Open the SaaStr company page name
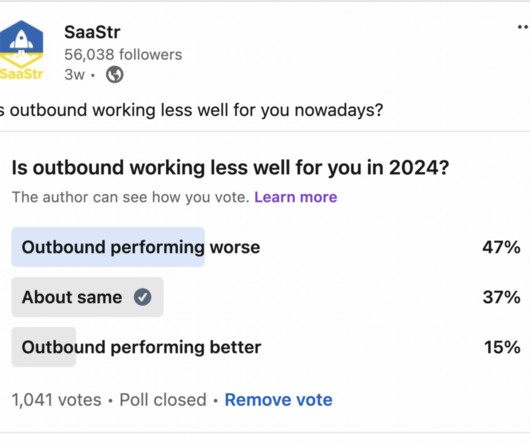Viewport: 530px width, 442px height. click(x=92, y=32)
